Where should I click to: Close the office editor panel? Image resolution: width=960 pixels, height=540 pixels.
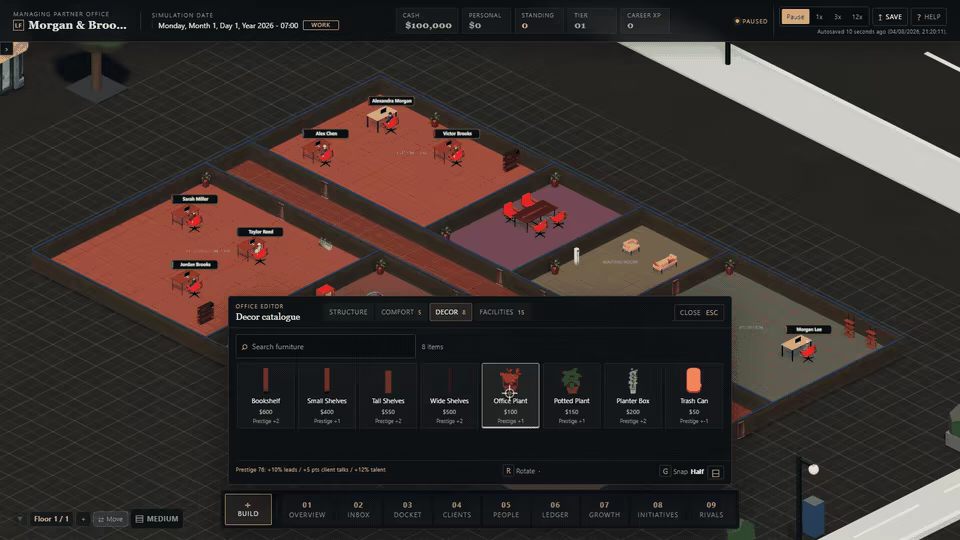click(699, 312)
